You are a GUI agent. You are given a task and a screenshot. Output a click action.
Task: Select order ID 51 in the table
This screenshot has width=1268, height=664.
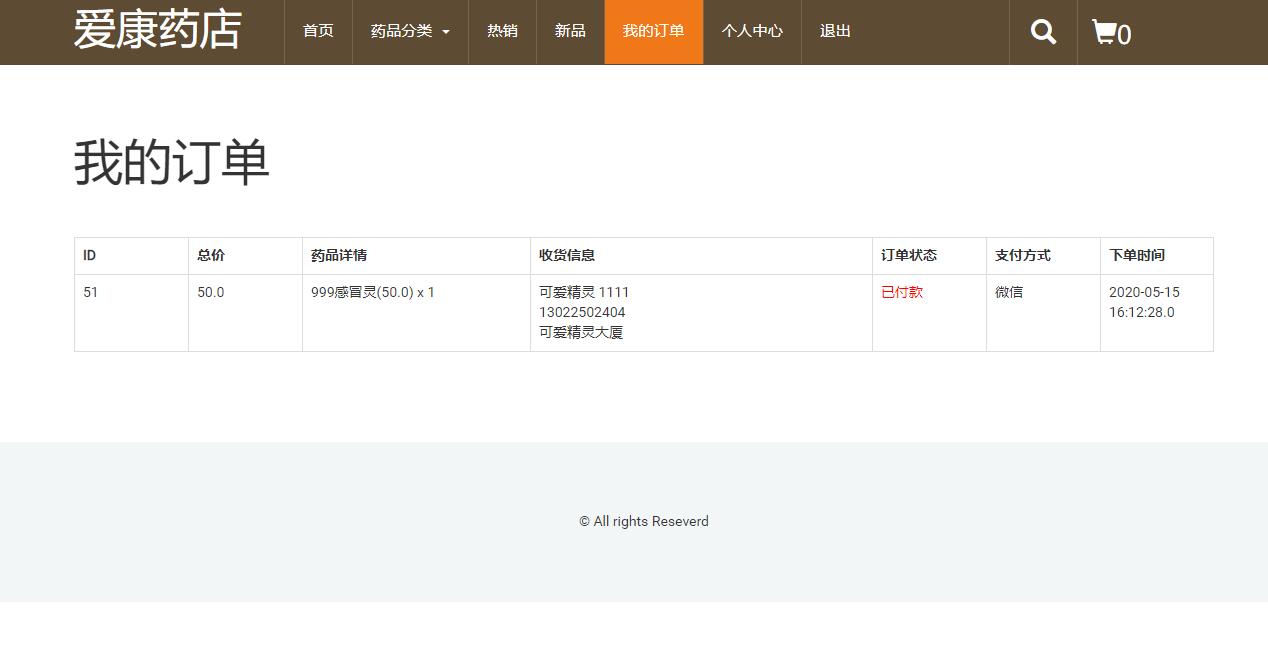91,292
